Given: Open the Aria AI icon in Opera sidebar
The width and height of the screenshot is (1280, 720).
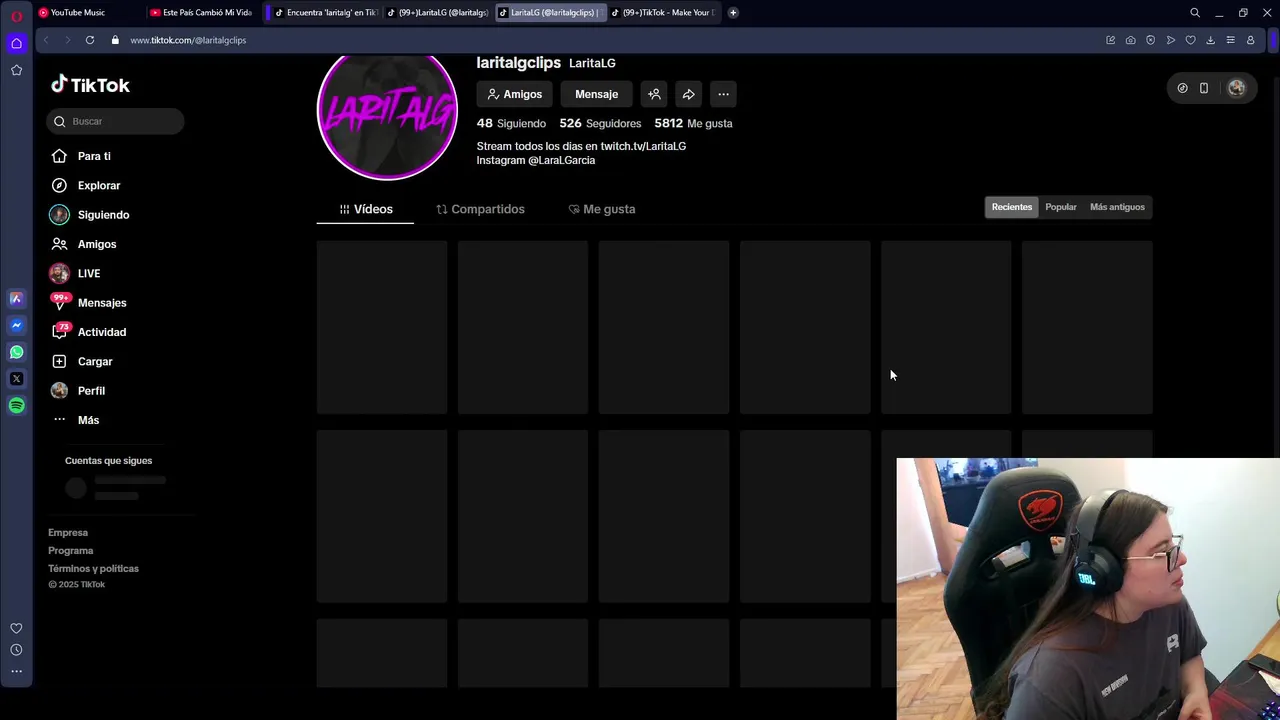Looking at the screenshot, I should point(16,298).
